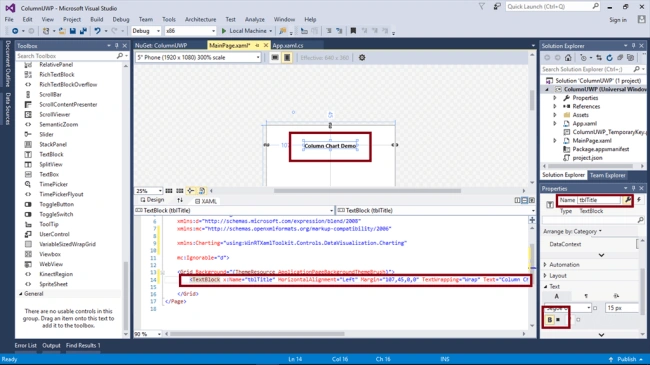
Task: Click the Open File toolbar icon
Action: tap(62, 31)
